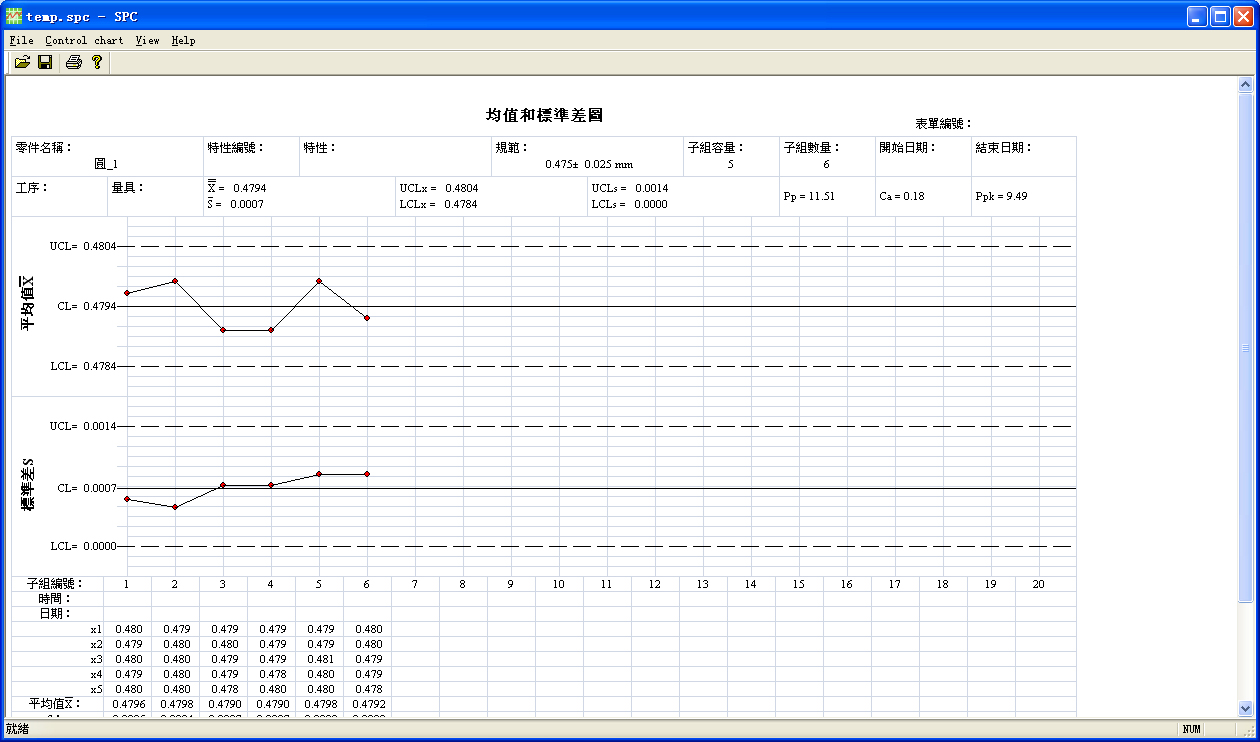
Task: Click the vertical scrollbar down arrow
Action: (x=1245, y=708)
